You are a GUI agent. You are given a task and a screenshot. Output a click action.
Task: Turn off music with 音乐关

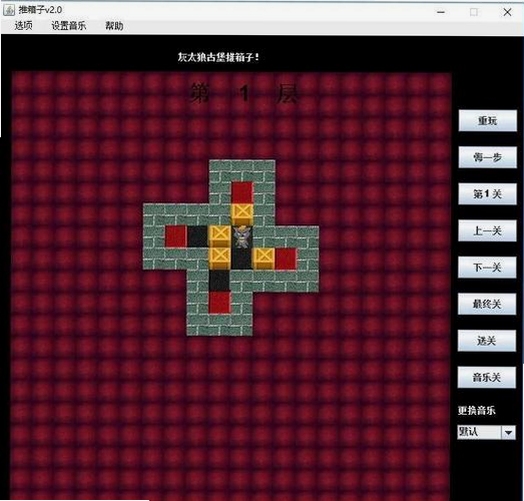point(487,378)
